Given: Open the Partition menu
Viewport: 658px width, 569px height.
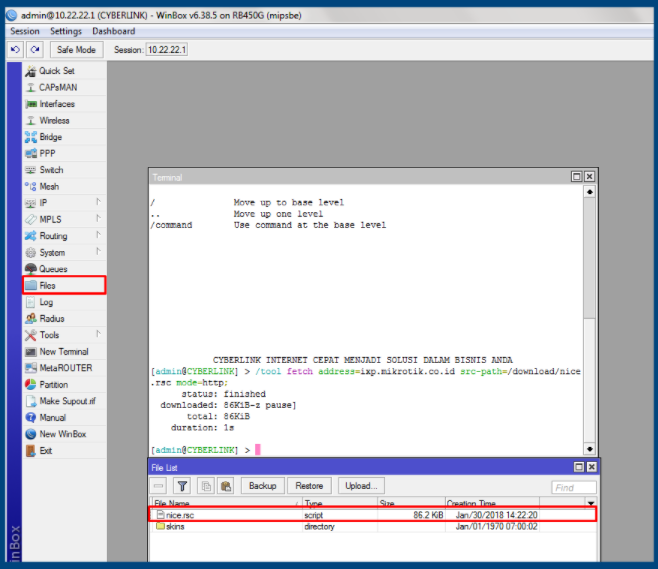Looking at the screenshot, I should [64, 384].
